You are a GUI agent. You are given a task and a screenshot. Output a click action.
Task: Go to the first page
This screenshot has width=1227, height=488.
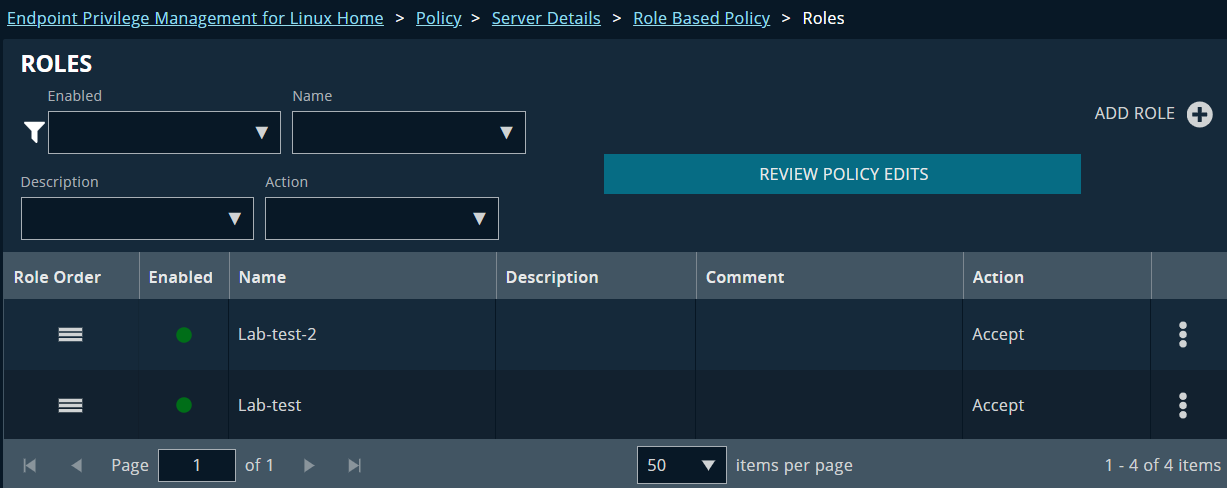pyautogui.click(x=30, y=465)
